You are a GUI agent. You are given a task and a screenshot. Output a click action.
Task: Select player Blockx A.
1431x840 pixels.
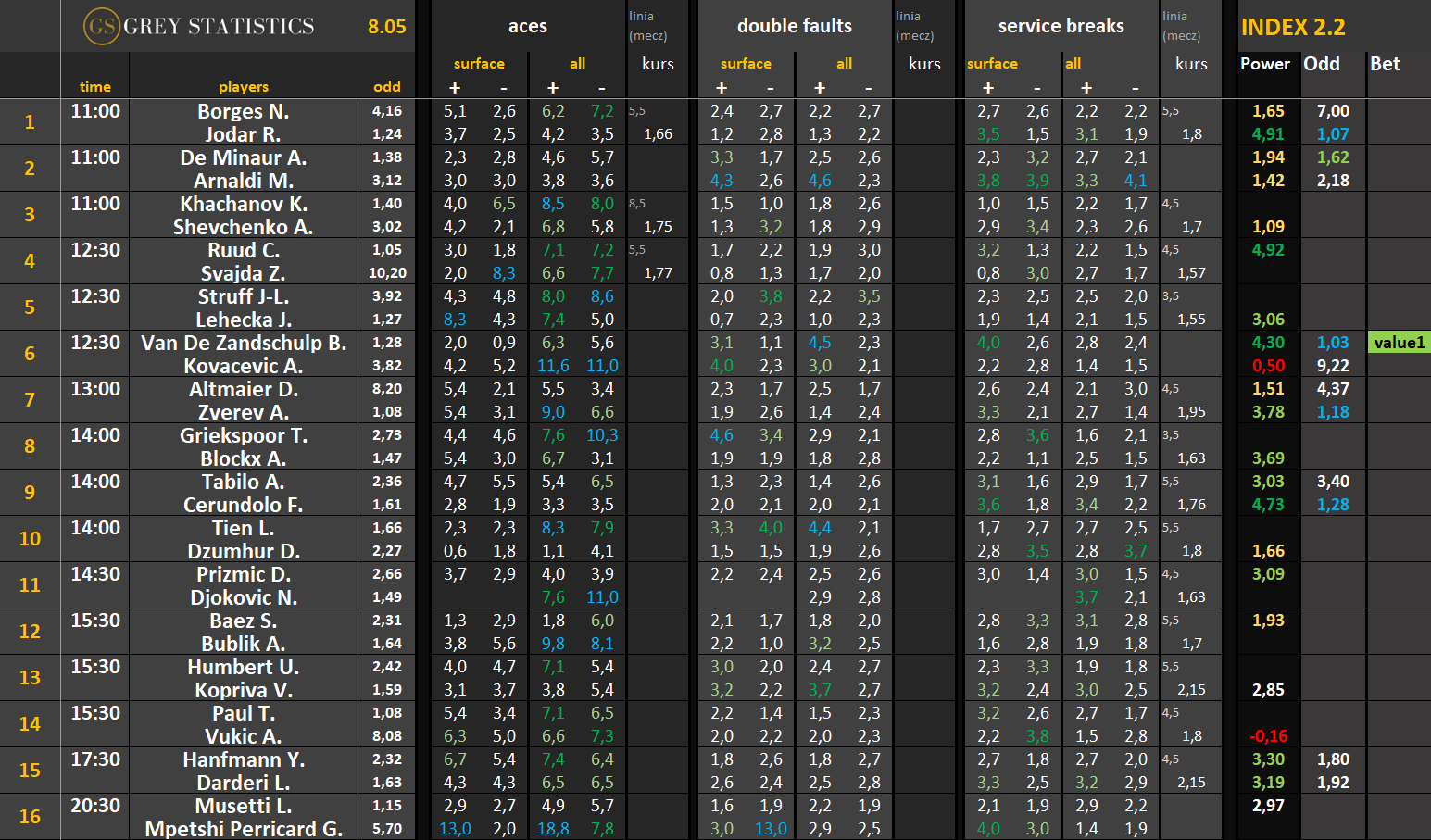244,458
